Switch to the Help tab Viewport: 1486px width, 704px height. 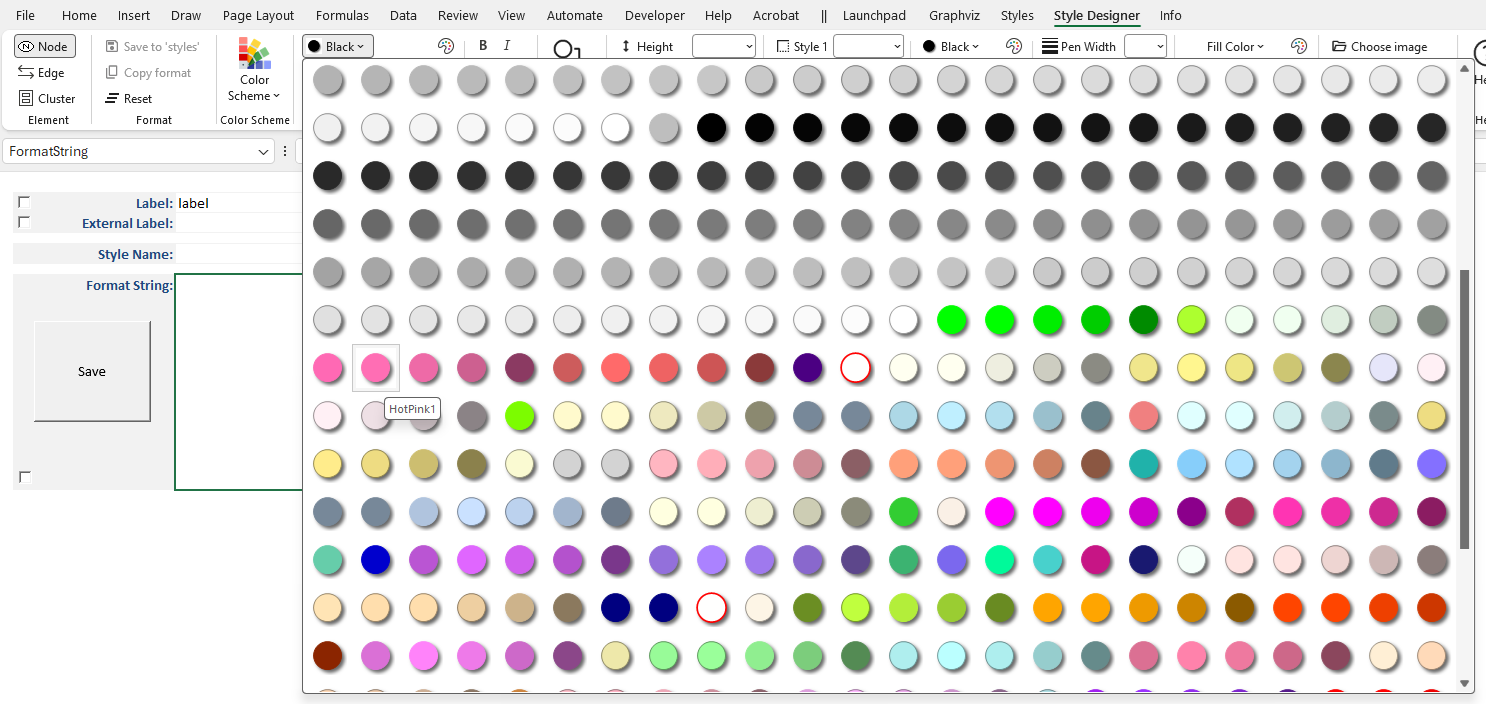(718, 15)
